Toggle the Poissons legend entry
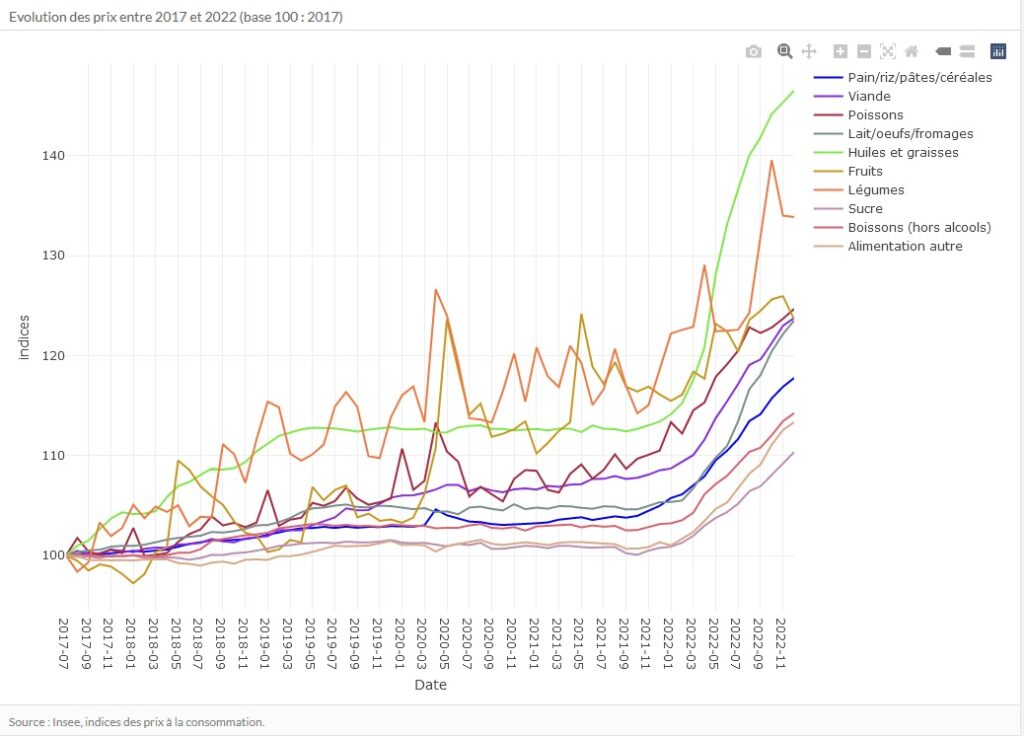The height and width of the screenshot is (736, 1024). 875,115
